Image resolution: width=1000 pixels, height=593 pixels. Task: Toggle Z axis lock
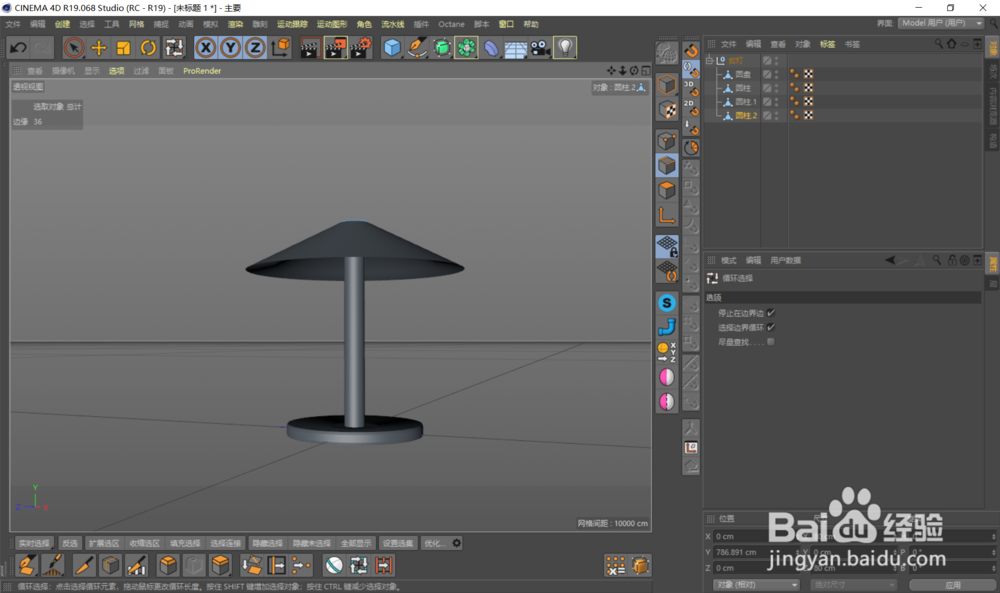coord(255,48)
